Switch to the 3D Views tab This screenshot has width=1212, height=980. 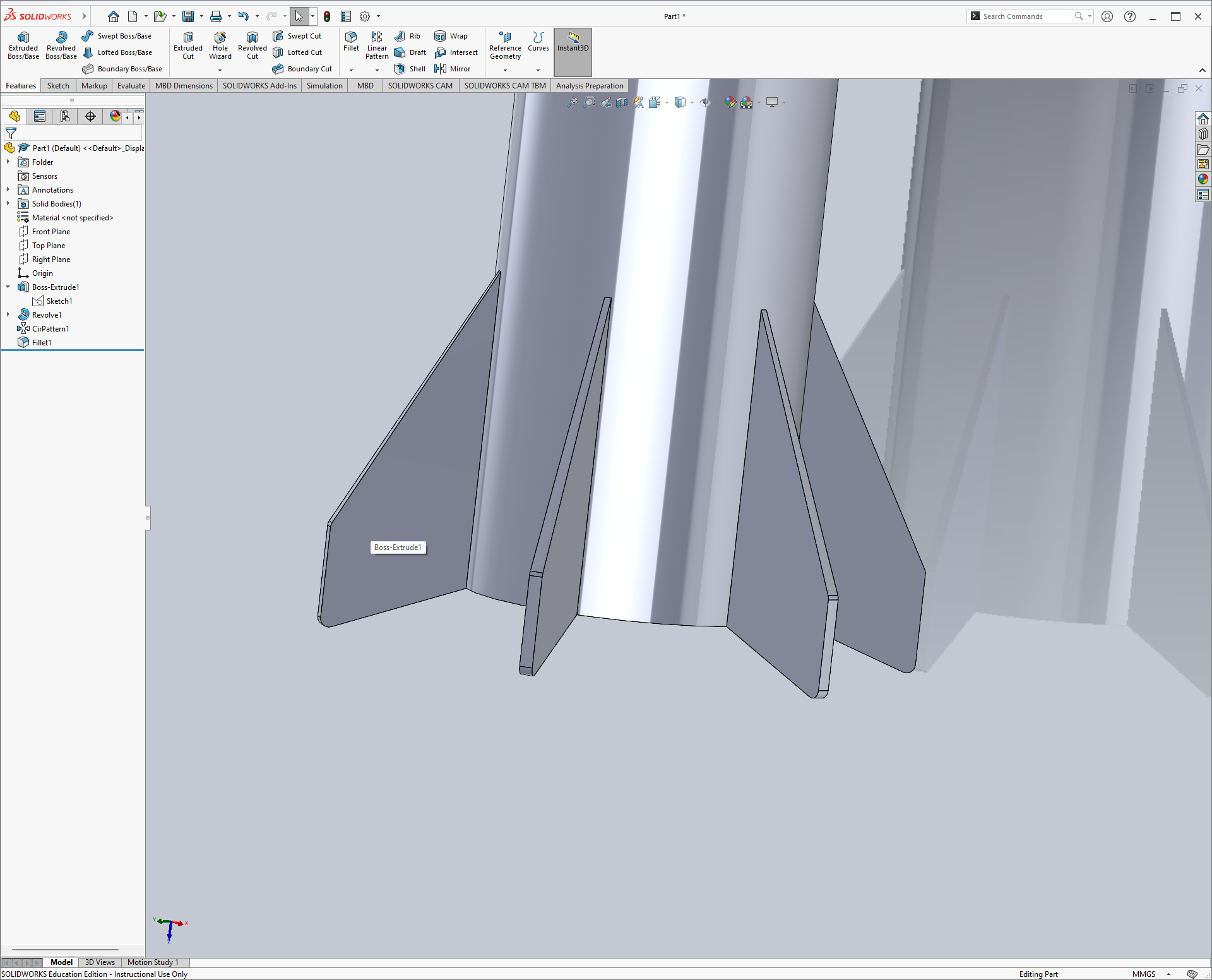100,962
